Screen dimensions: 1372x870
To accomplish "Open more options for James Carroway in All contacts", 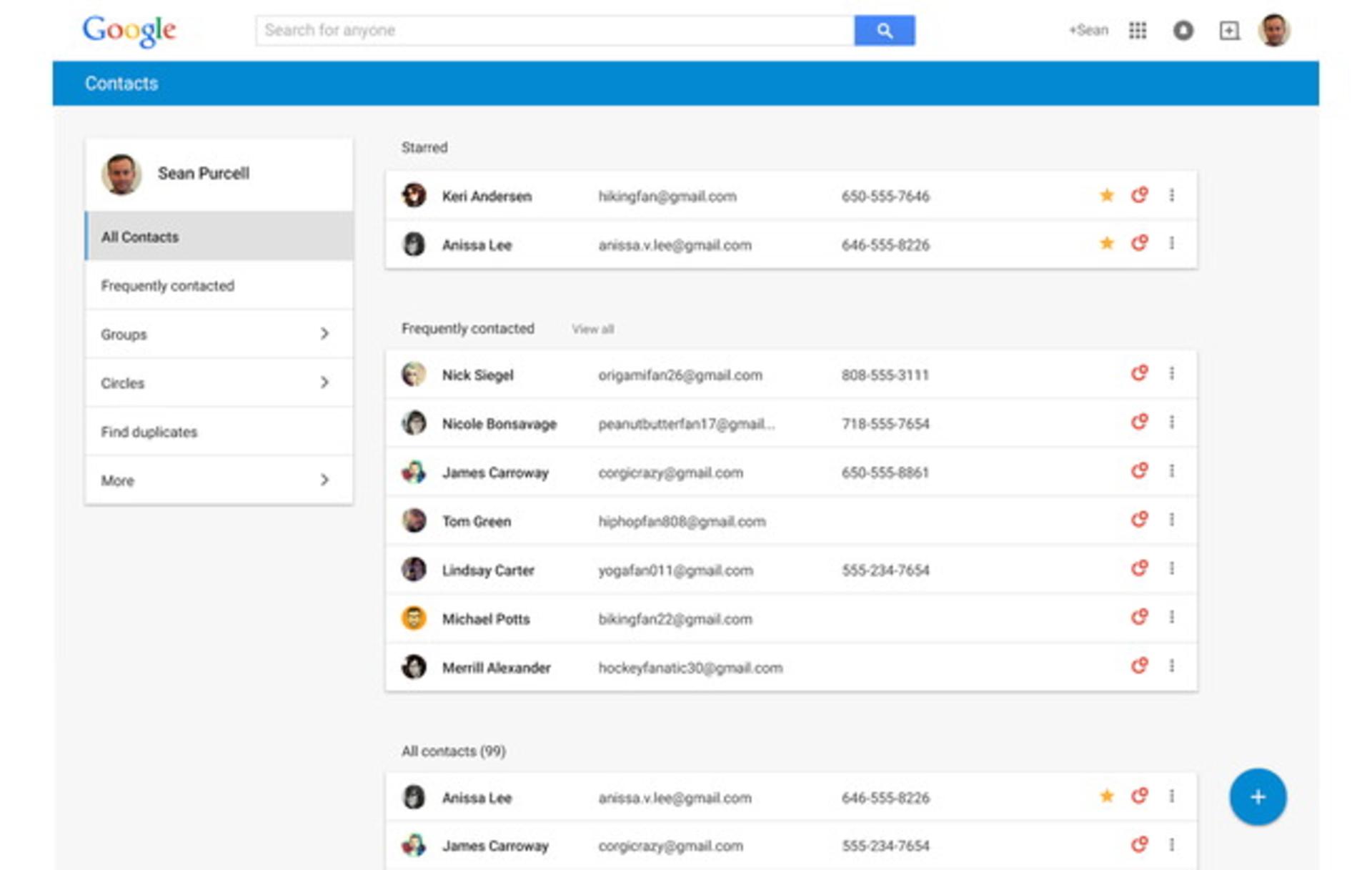I will 1172,844.
